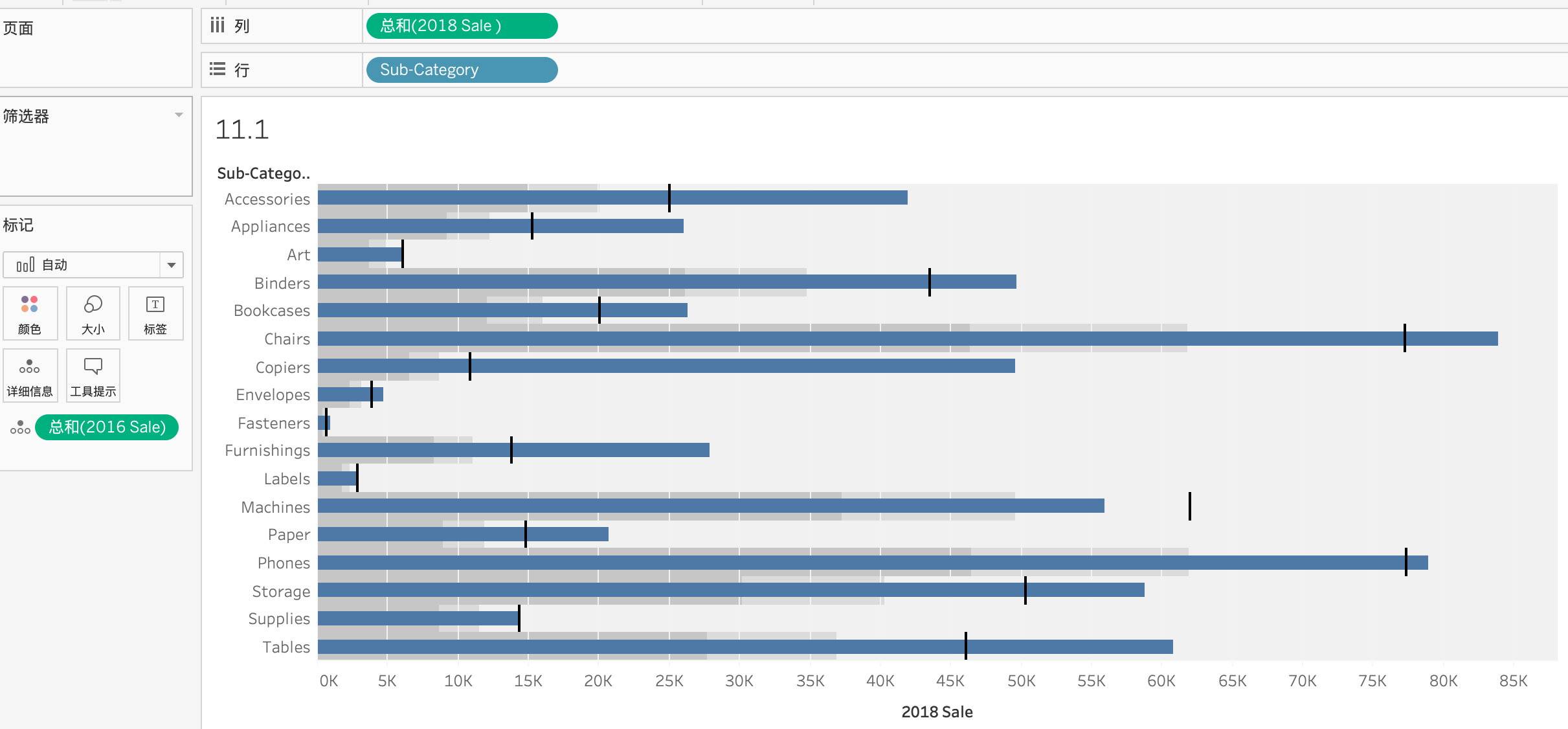Open the Detail (详细信息) marks card
The width and height of the screenshot is (1568, 729).
(x=30, y=375)
